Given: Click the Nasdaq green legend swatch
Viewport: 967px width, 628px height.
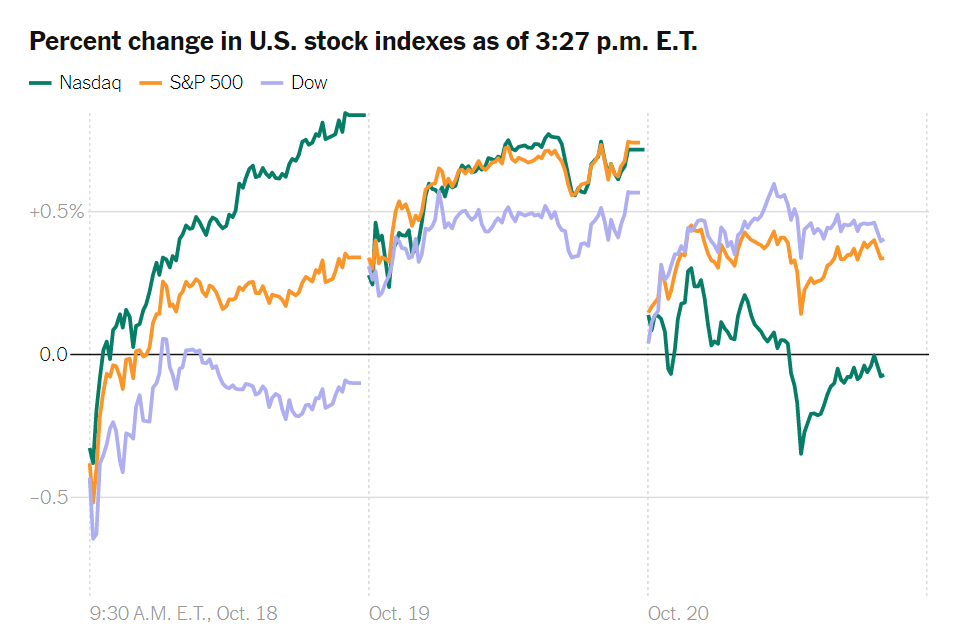Looking at the screenshot, I should point(40,83).
